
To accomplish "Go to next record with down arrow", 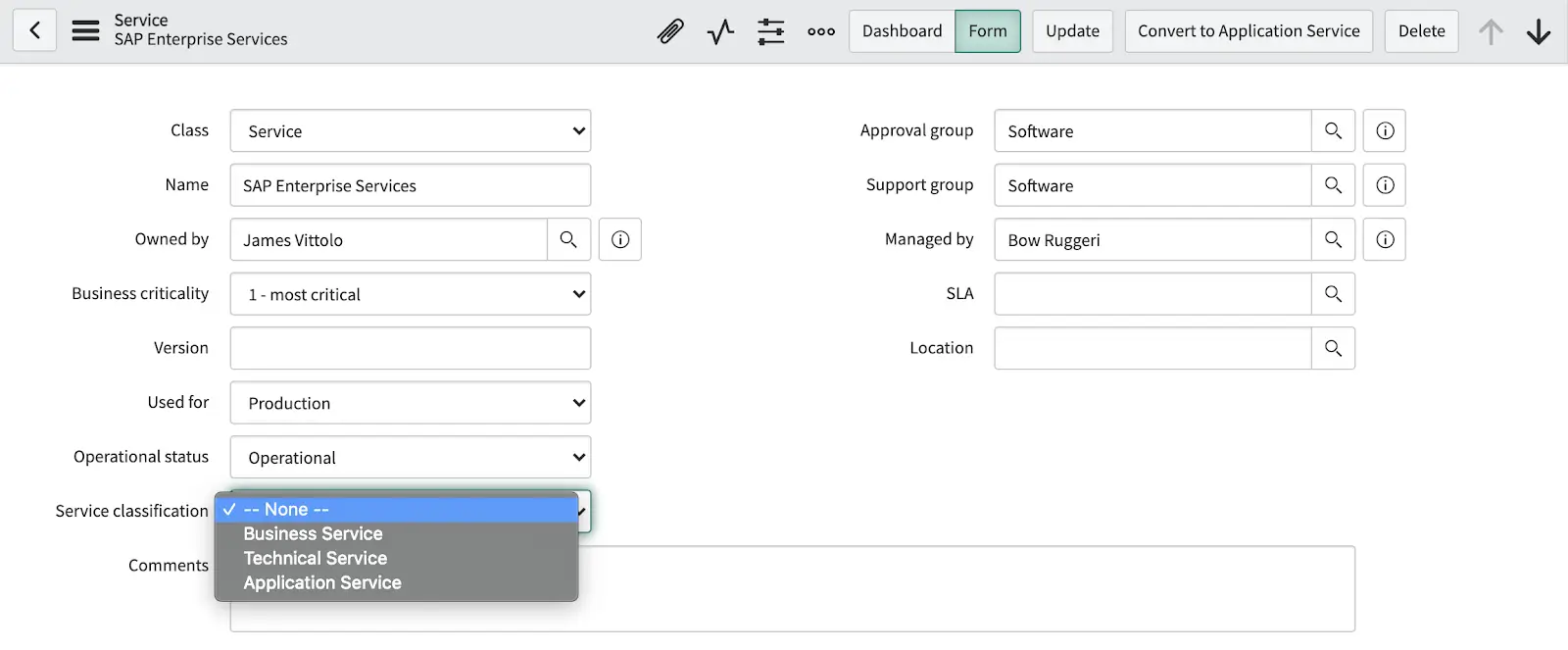I will 1539,31.
